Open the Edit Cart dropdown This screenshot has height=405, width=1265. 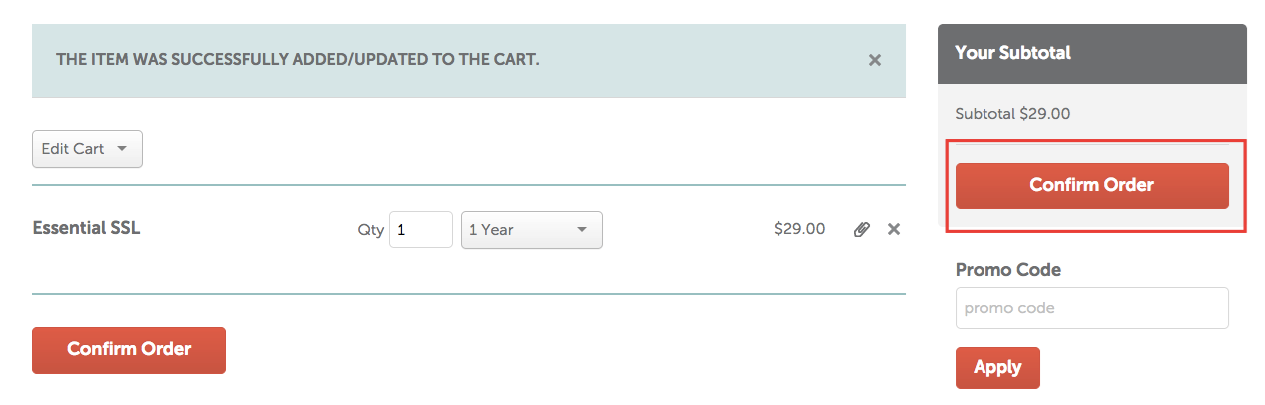[87, 149]
